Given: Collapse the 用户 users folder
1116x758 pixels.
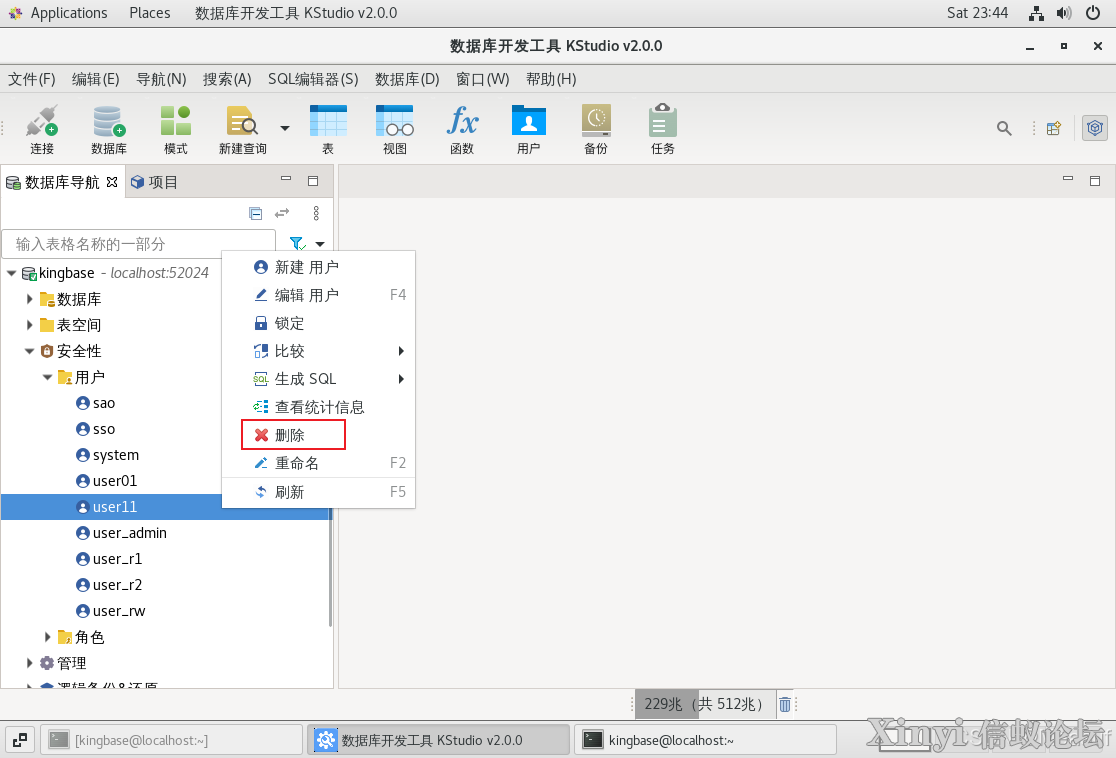Looking at the screenshot, I should (x=47, y=377).
